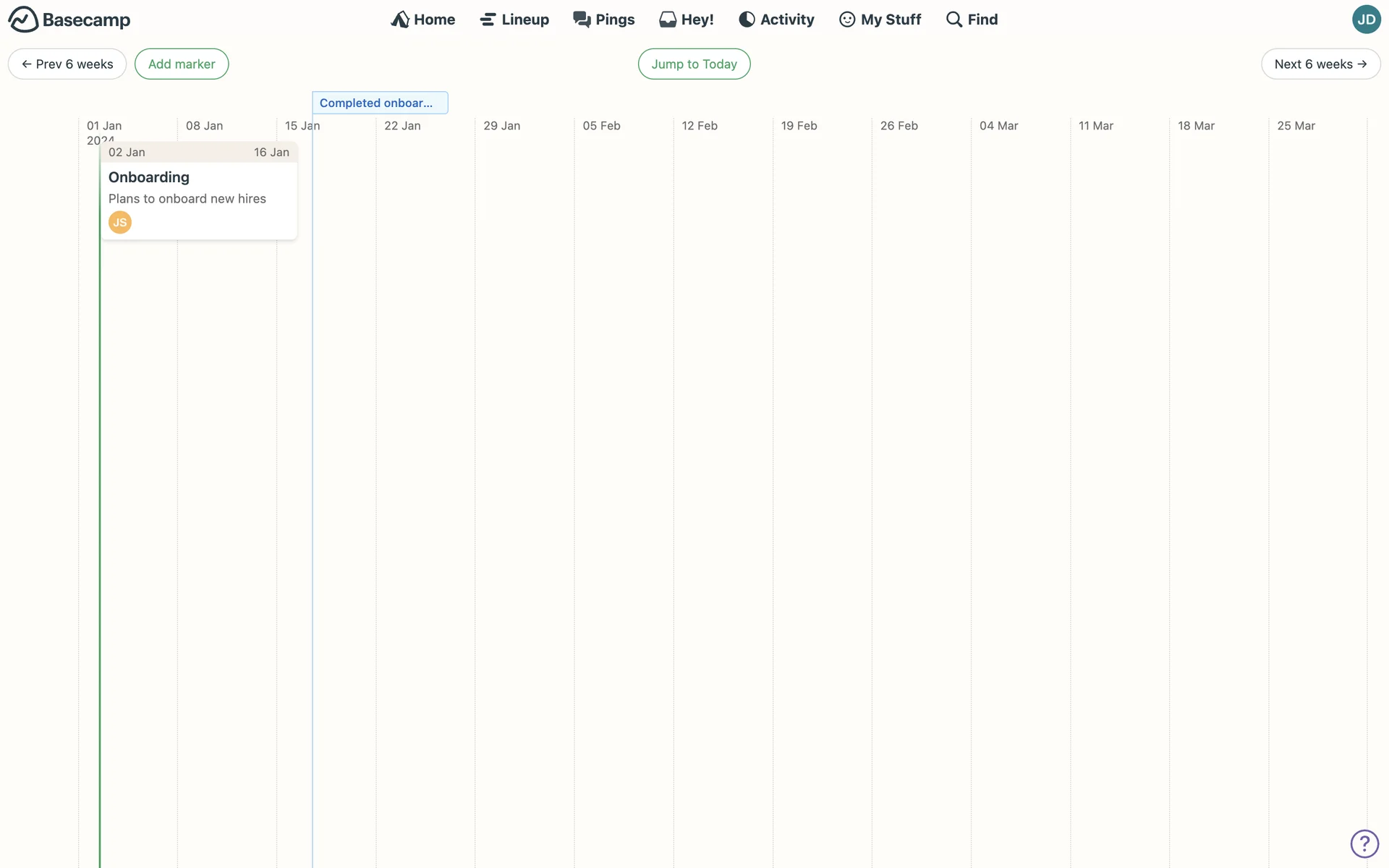Viewport: 1389px width, 868px height.
Task: Go to Next 6 weeks
Action: click(1320, 64)
